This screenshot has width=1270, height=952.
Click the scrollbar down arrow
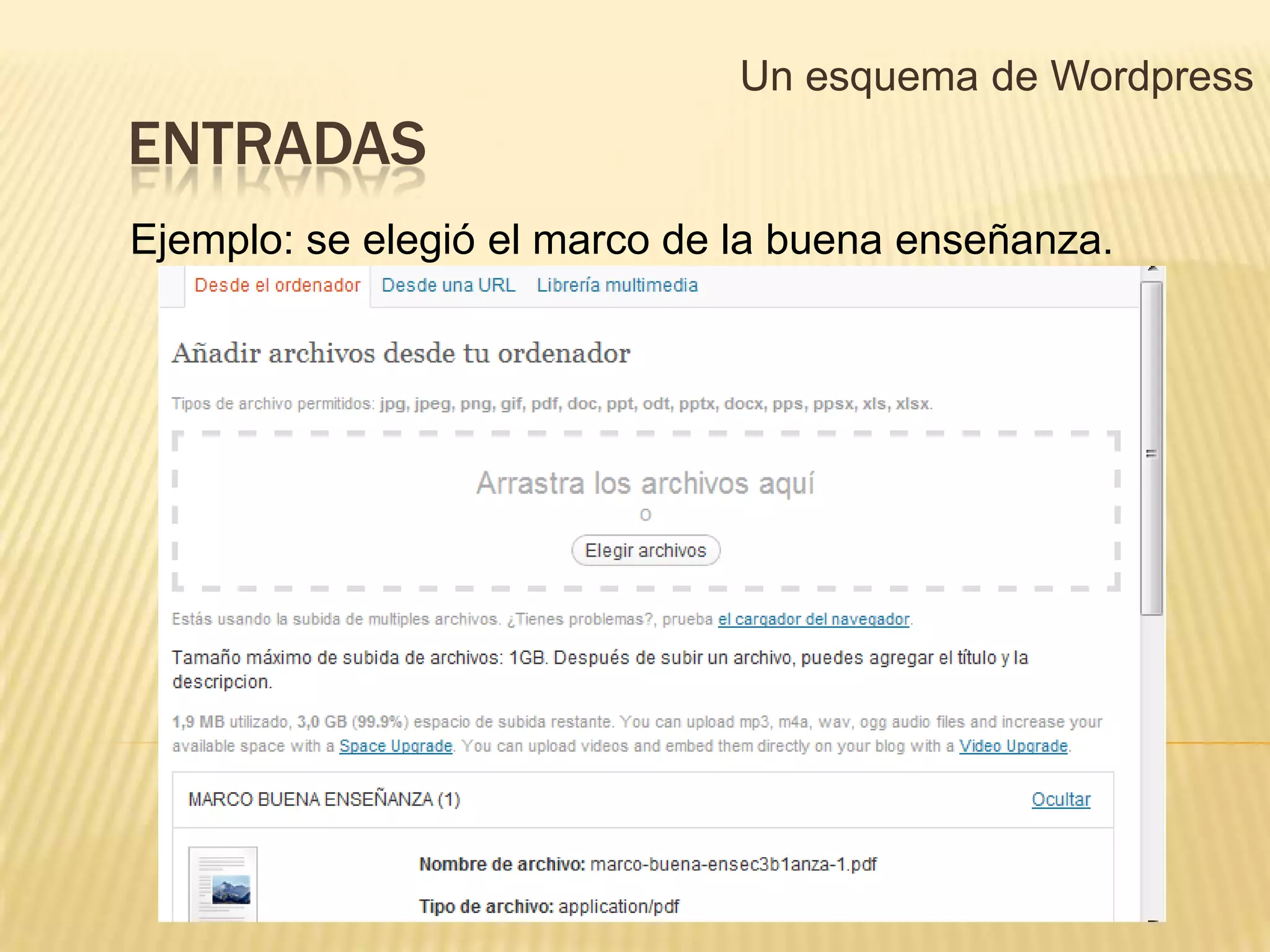point(1153,920)
